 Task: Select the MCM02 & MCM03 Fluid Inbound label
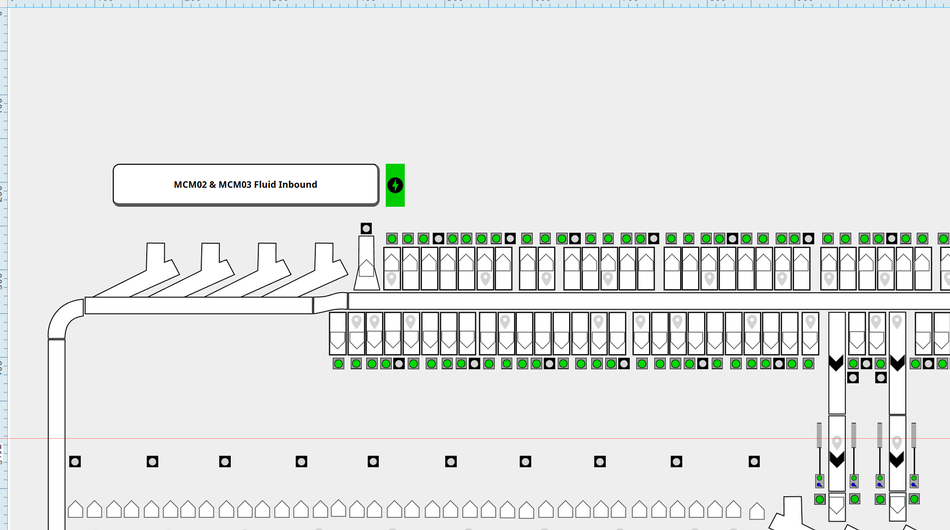pyautogui.click(x=246, y=185)
